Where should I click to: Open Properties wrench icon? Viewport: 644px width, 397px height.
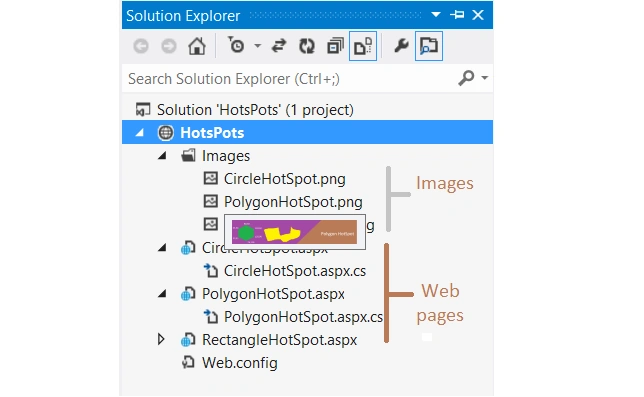(x=401, y=46)
